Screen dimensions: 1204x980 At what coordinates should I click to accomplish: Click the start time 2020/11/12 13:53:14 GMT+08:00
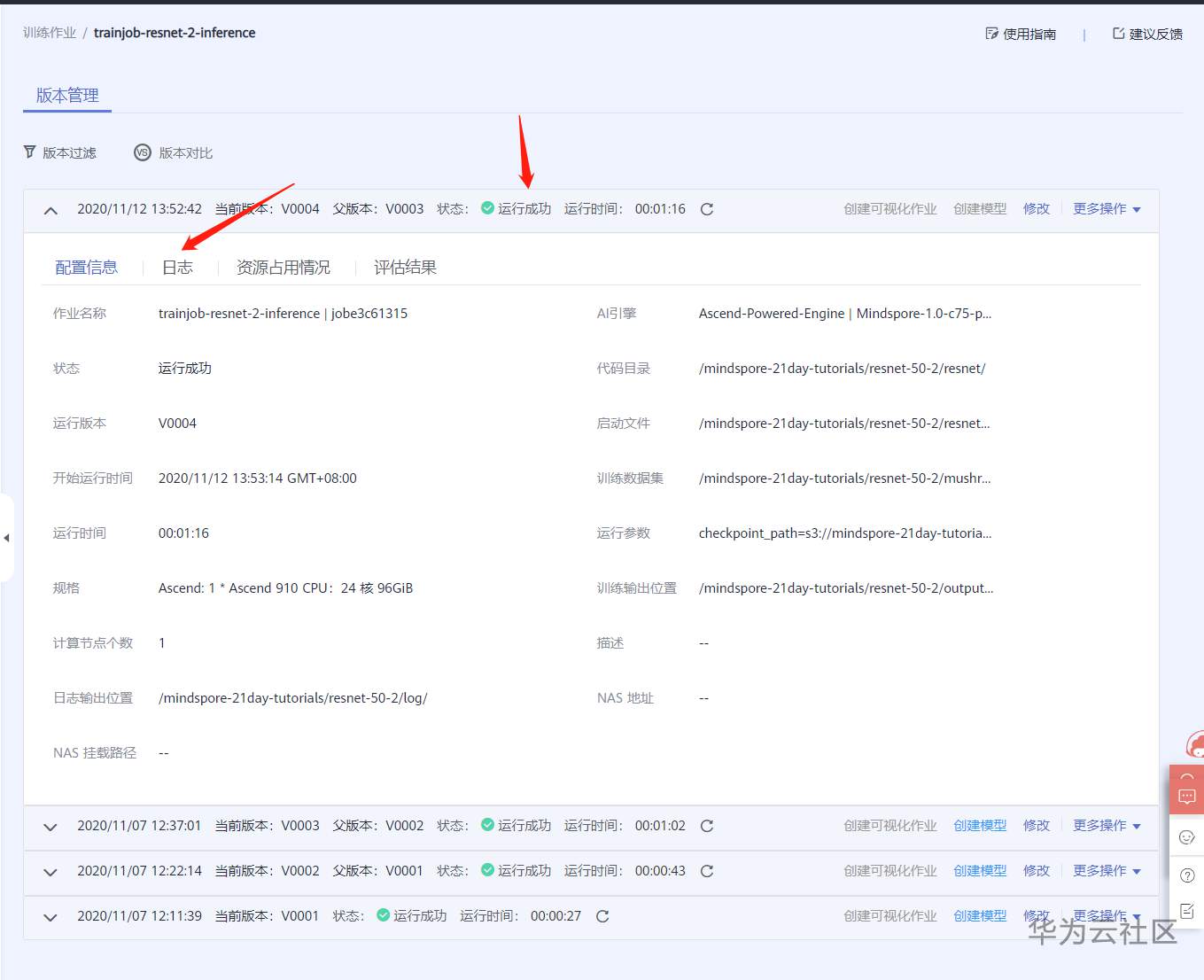(x=258, y=478)
